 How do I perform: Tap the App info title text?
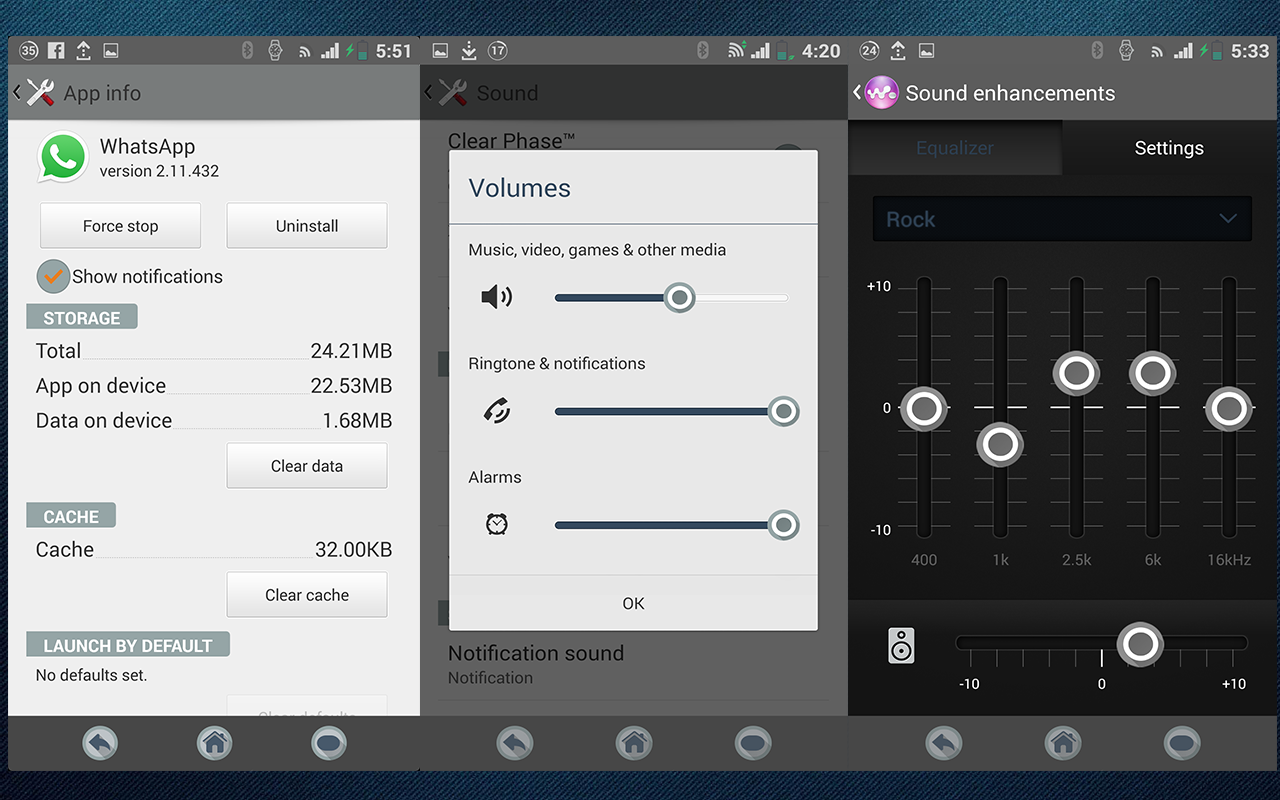click(x=102, y=93)
